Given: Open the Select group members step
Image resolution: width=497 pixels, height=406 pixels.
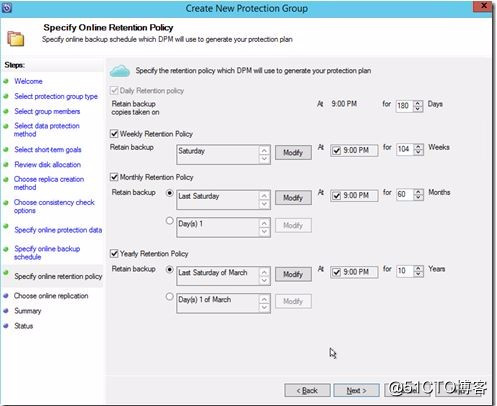Looking at the screenshot, I should click(x=47, y=111).
